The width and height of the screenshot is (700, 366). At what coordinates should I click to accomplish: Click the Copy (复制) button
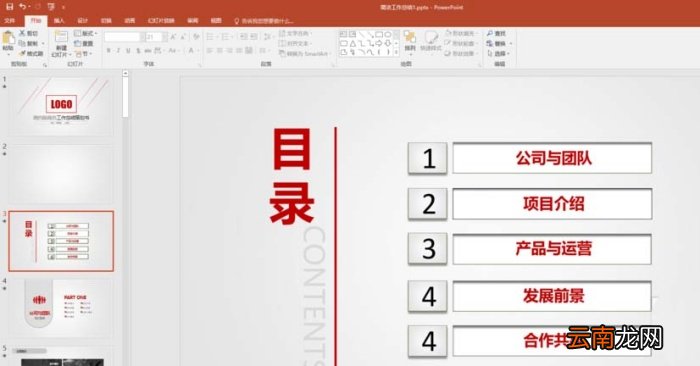point(29,43)
